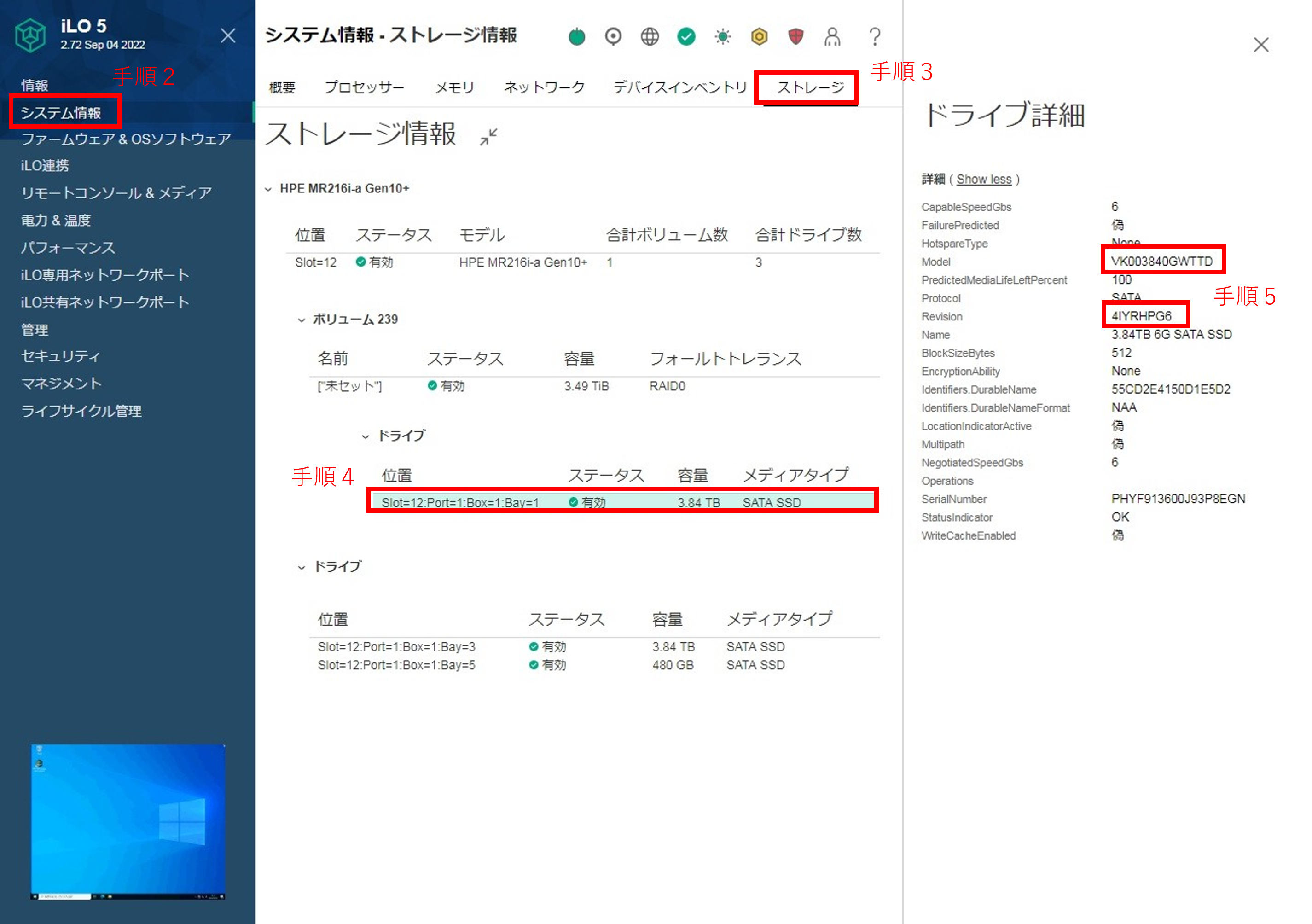
Task: Collapse view with the arrows icon beside ストレージ情報
Action: [x=488, y=137]
